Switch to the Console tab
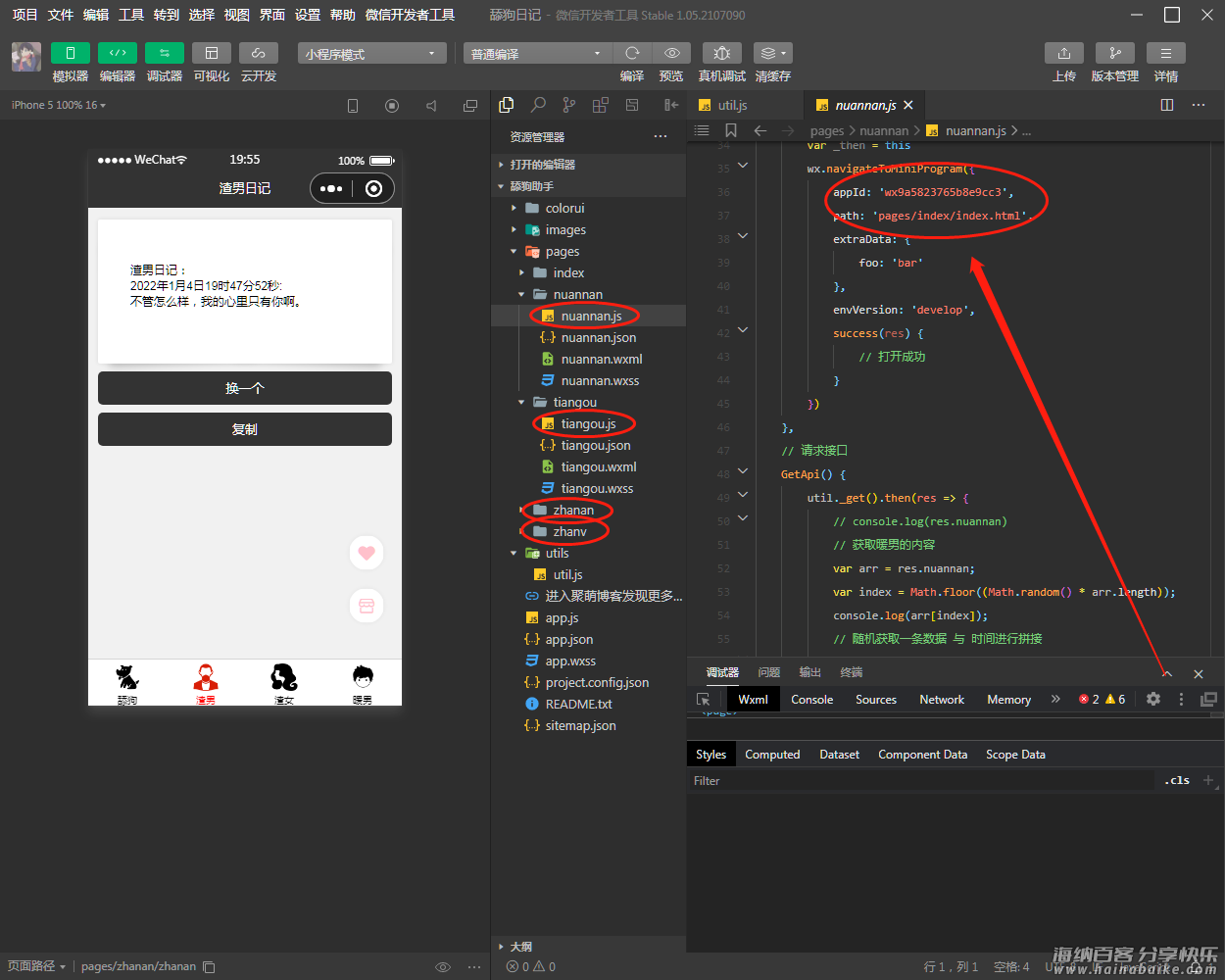The height and width of the screenshot is (980, 1225). (x=812, y=700)
